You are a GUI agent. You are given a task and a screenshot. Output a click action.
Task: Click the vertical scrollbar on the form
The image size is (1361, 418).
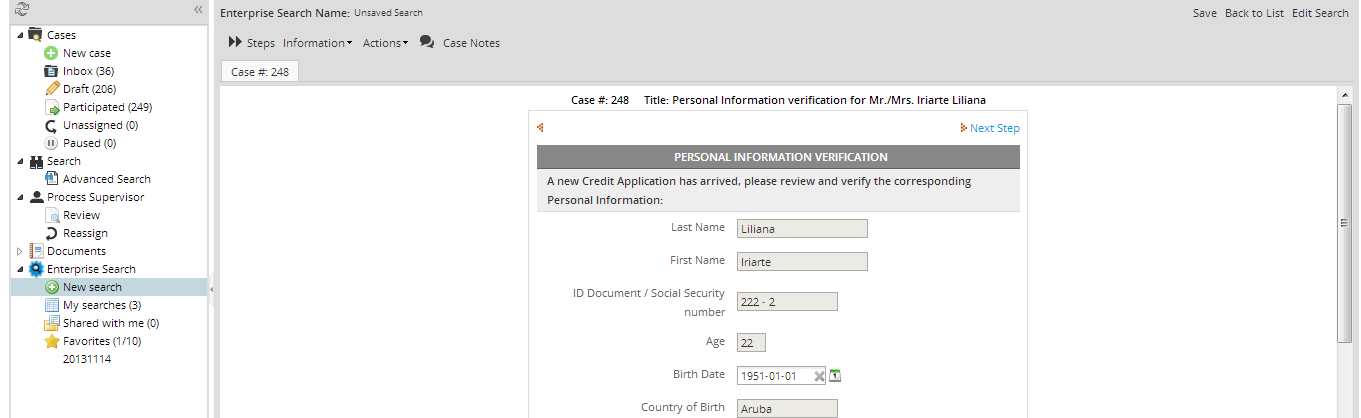point(1345,222)
